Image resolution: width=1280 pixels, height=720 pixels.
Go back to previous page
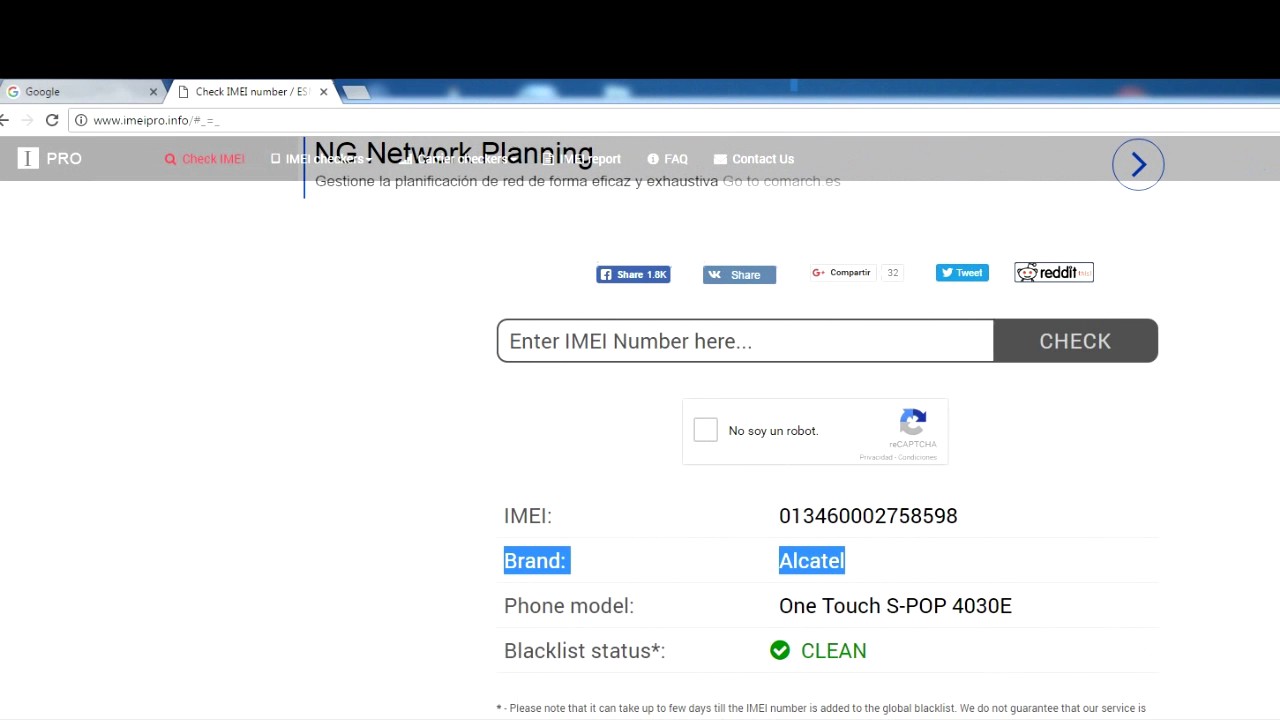pos(4,120)
